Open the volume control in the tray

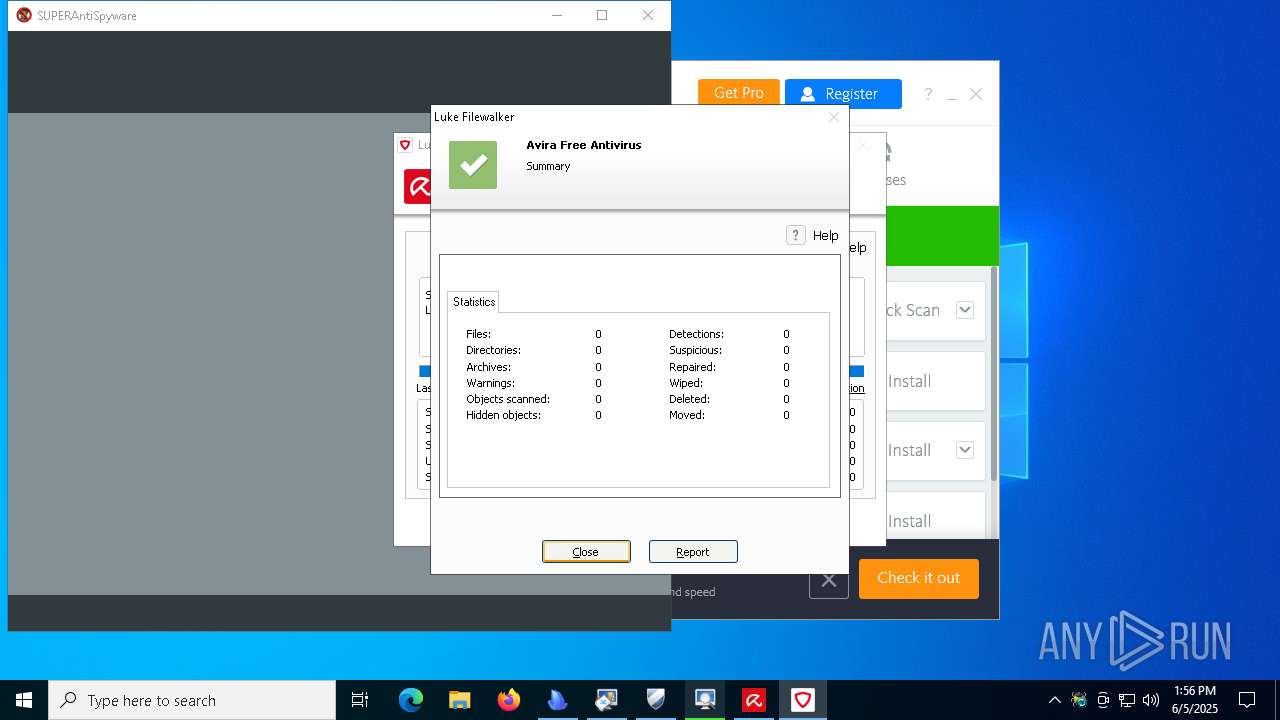[1151, 700]
